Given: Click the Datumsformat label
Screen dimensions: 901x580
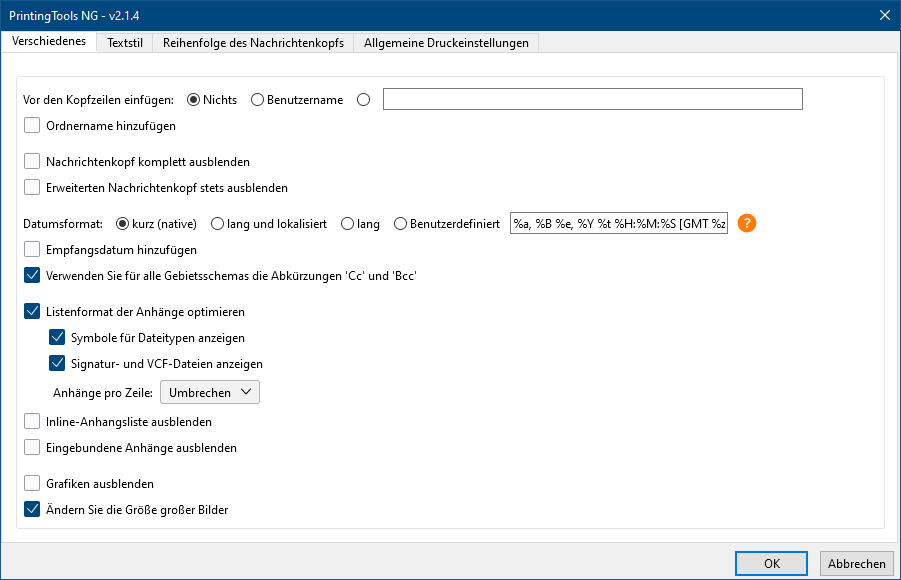Looking at the screenshot, I should click(63, 224).
